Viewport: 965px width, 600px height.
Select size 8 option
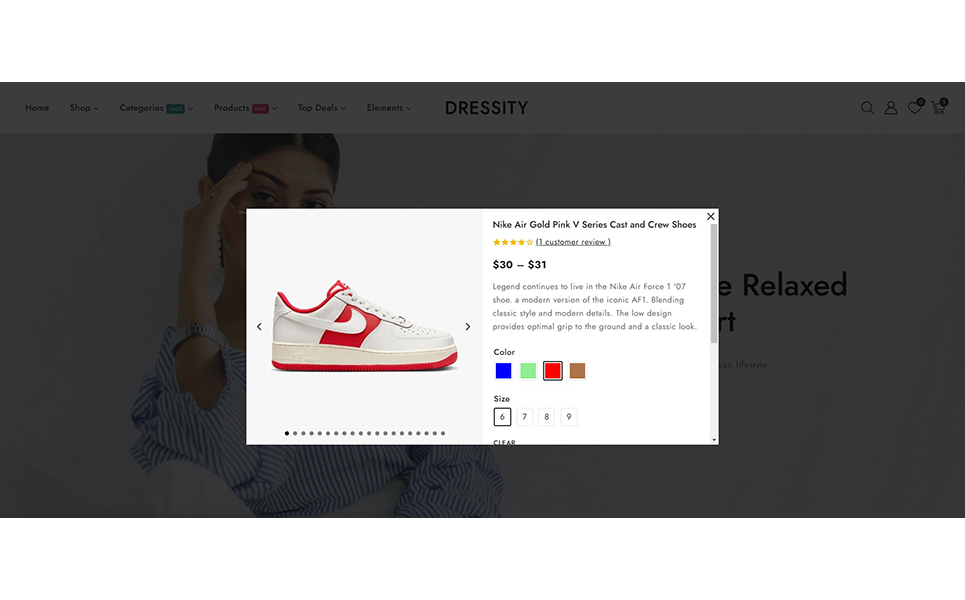tap(547, 417)
